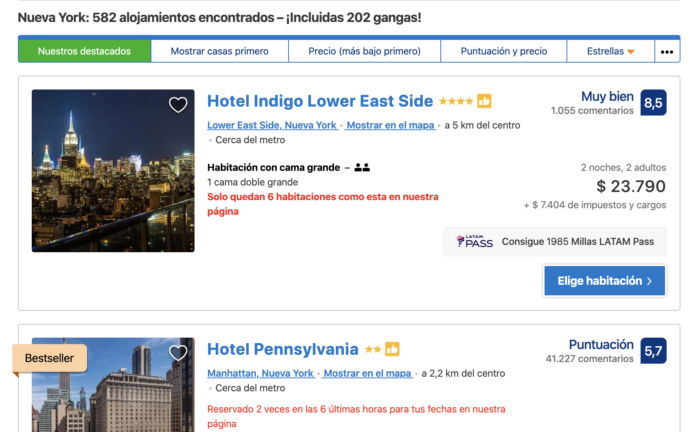Click Hotel Indigo four-star rating
The width and height of the screenshot is (700, 432).
tap(455, 101)
